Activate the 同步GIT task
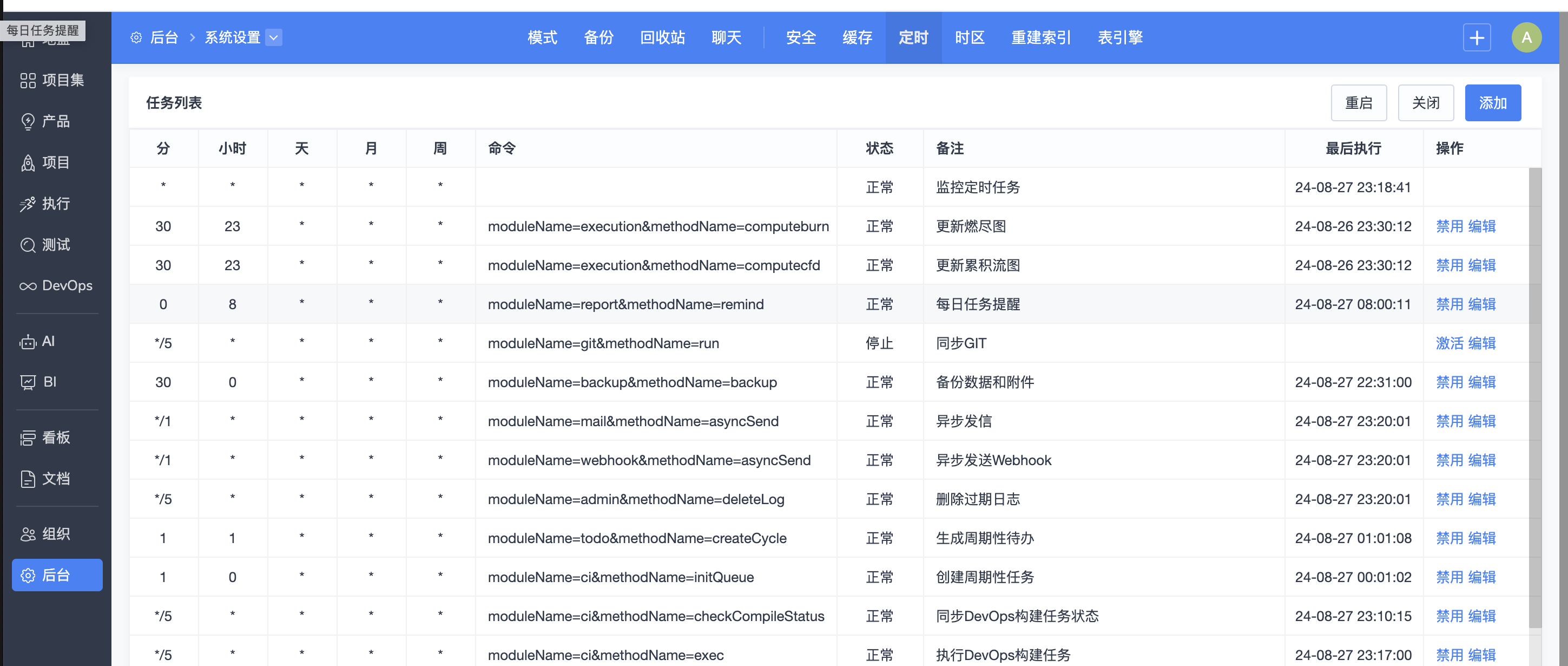1568x666 pixels. point(1449,343)
